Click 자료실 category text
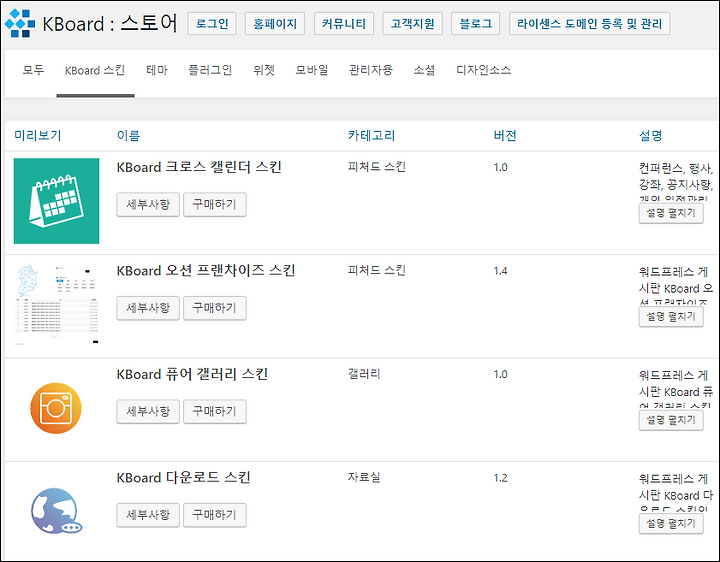 (364, 478)
